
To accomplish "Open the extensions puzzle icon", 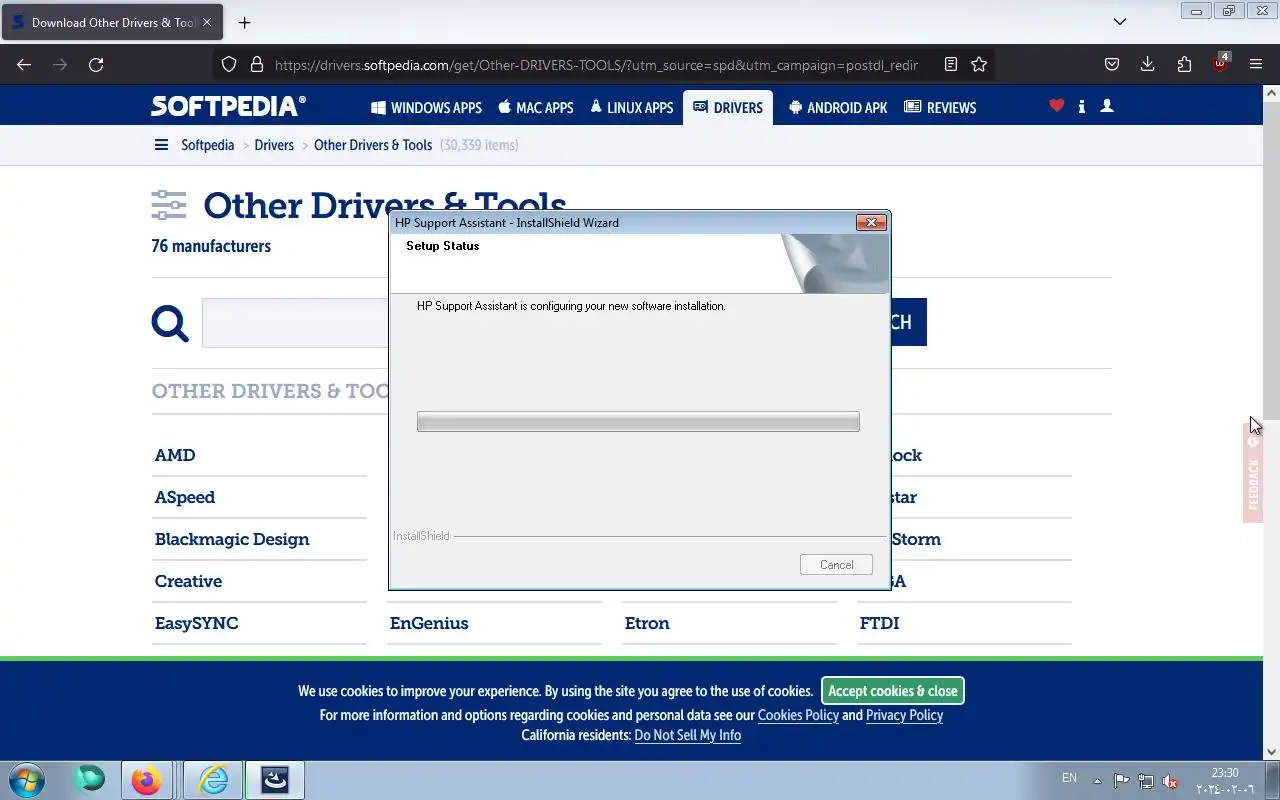I will 1184,64.
